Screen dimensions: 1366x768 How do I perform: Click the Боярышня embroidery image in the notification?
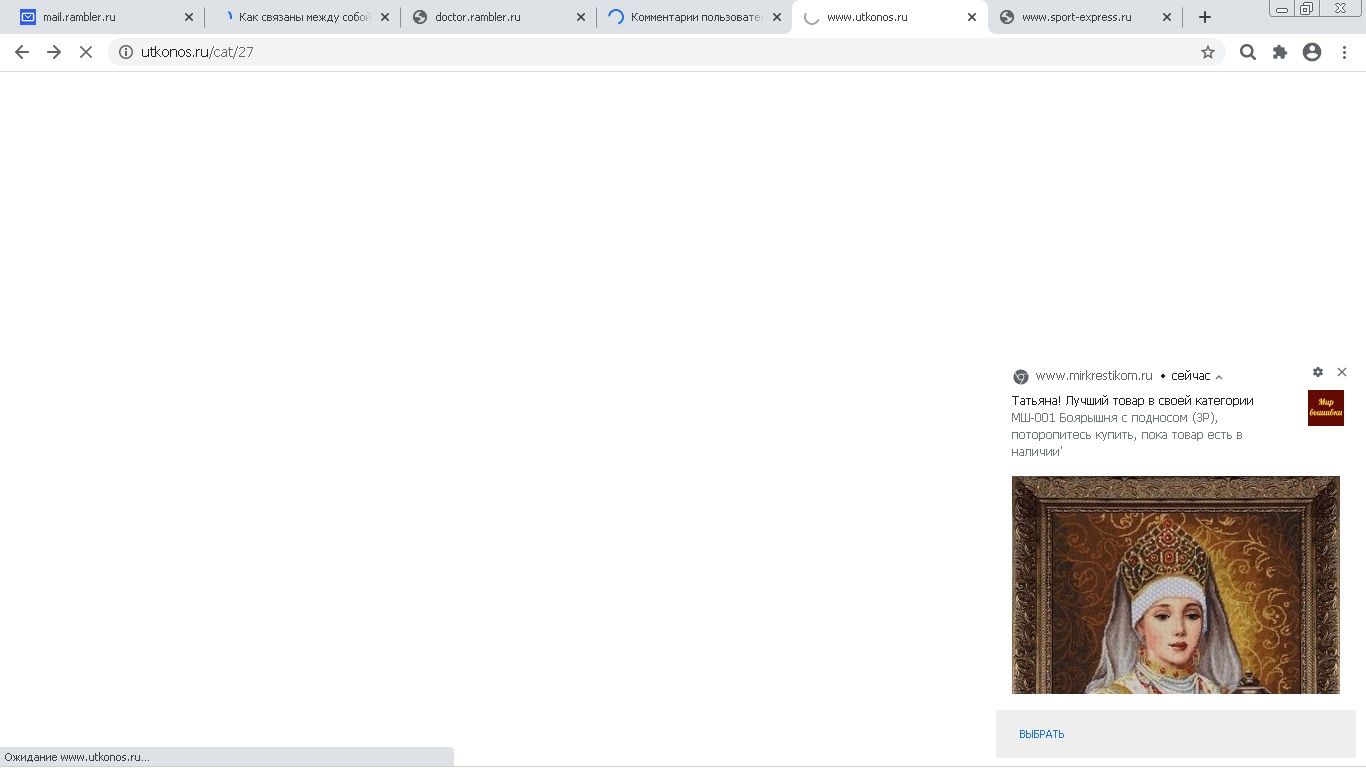[1175, 585]
